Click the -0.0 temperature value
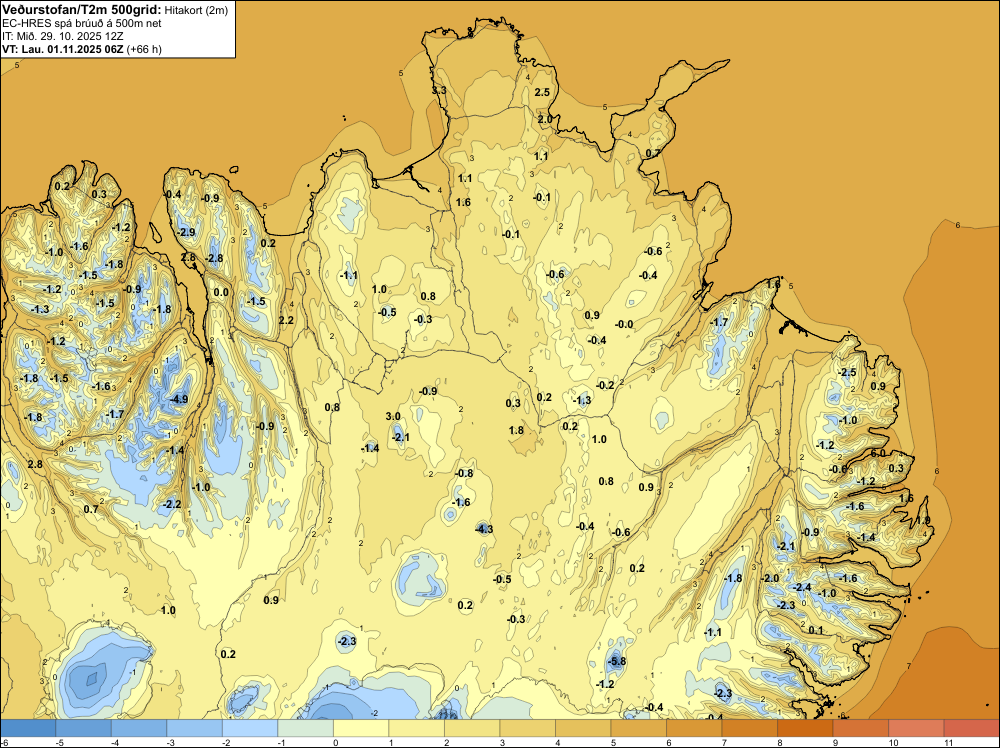This screenshot has height=748, width=1000. tap(624, 324)
